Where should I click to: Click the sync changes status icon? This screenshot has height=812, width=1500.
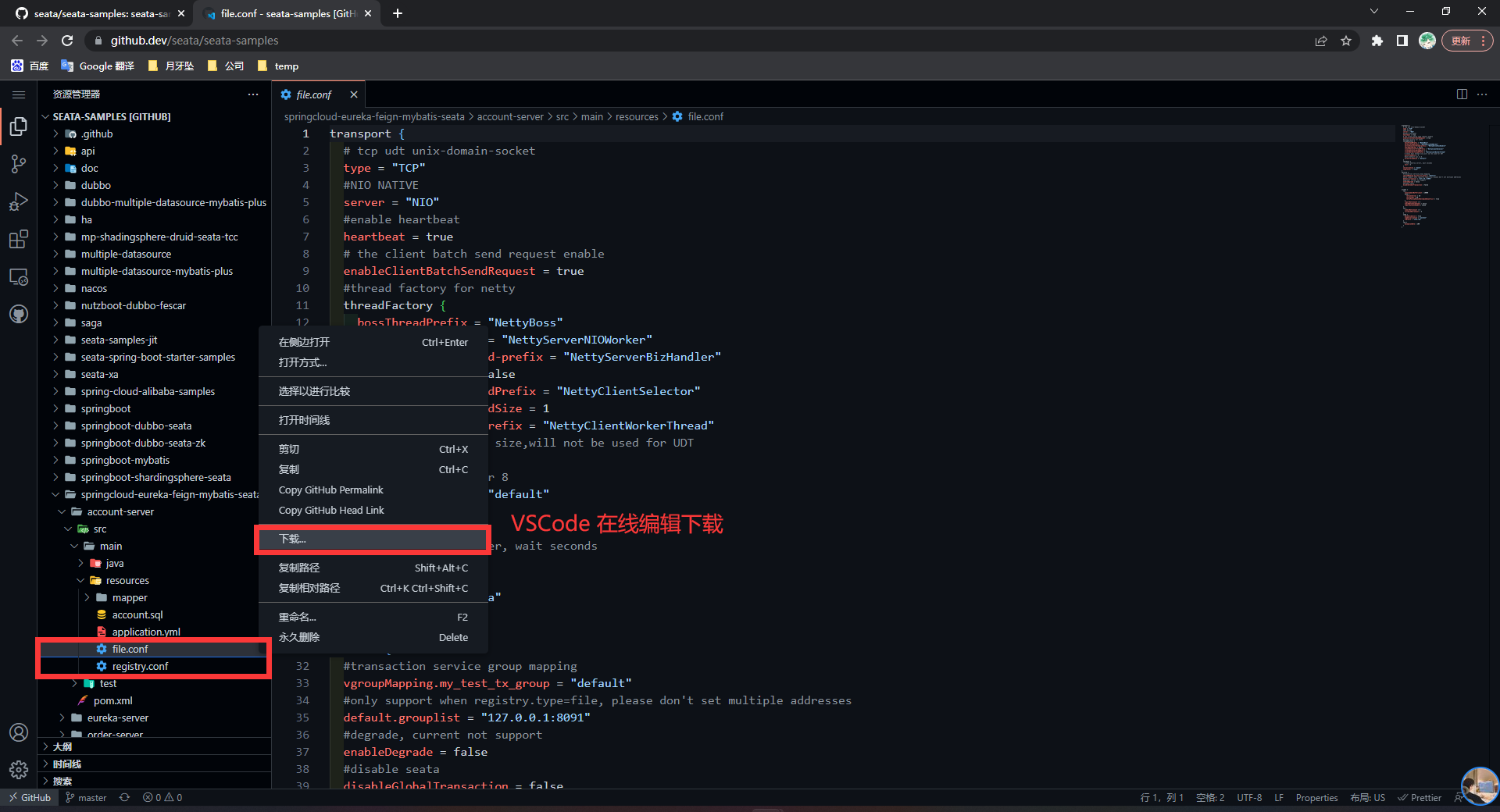click(x=124, y=797)
